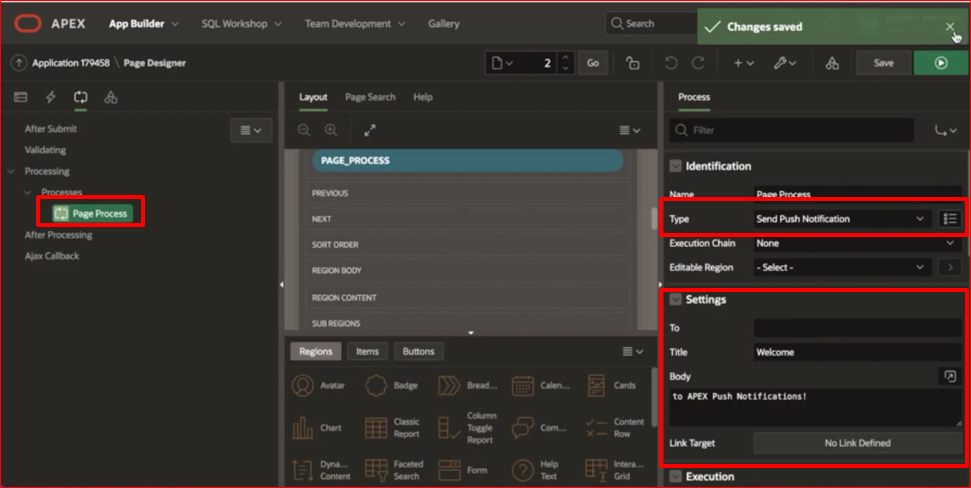
Task: Click the Oracle APEX logo icon
Action: click(28, 24)
